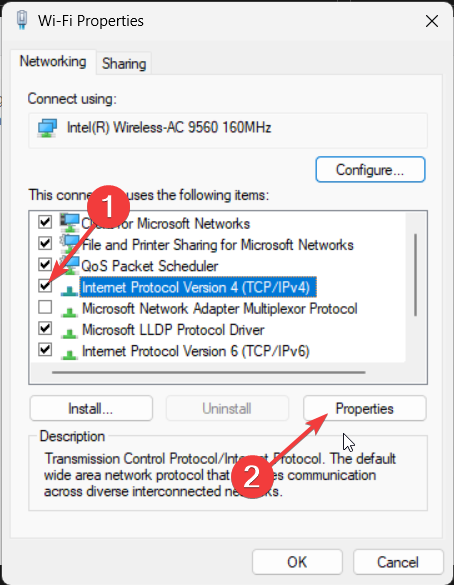Image resolution: width=454 pixels, height=585 pixels.
Task: Select the Networking tab
Action: pos(53,62)
